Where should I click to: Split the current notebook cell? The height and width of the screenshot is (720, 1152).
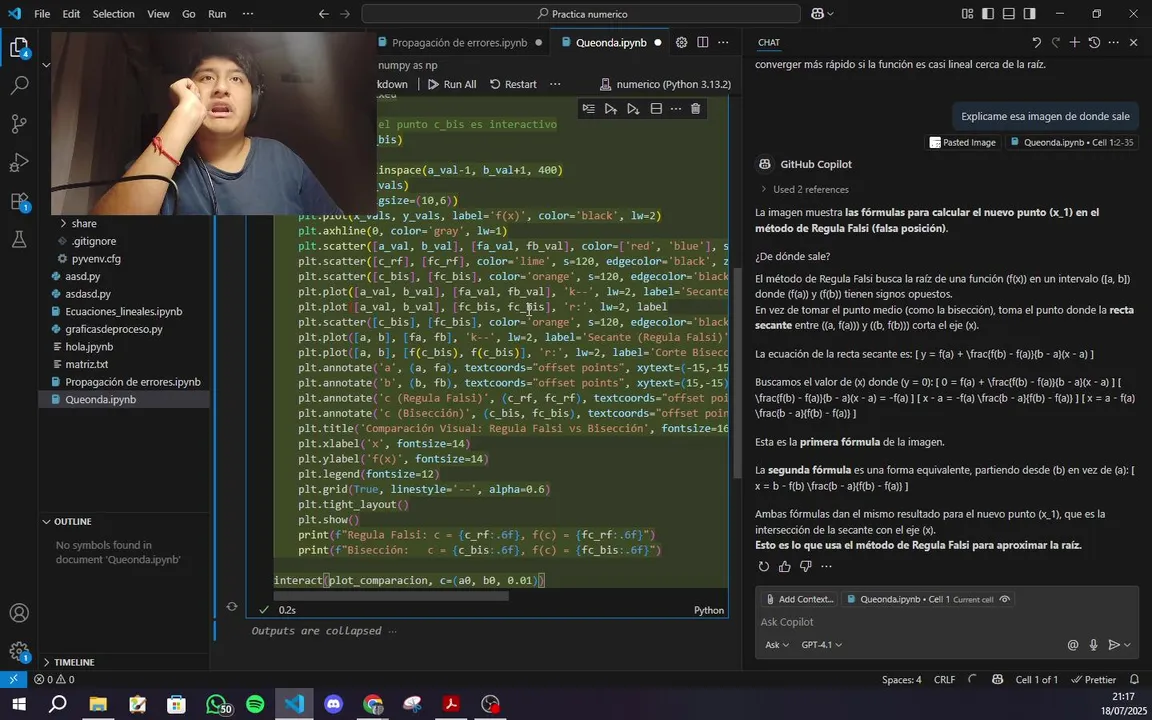(x=656, y=109)
